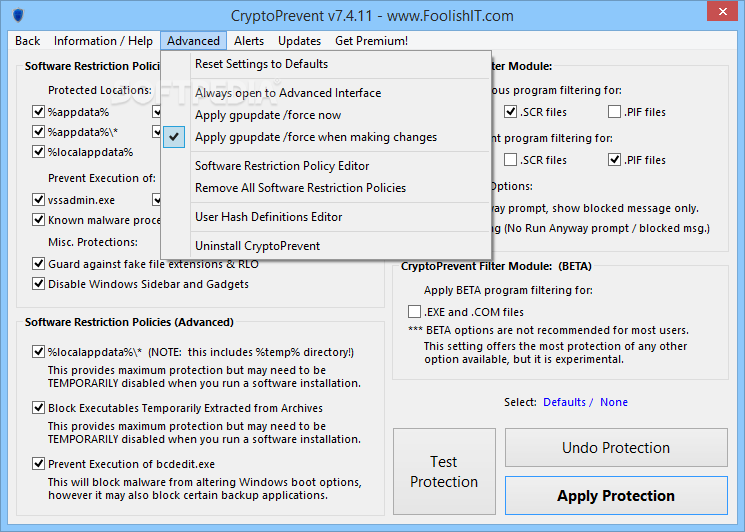Toggle the Known malware processes checkbox
Image resolution: width=745 pixels, height=532 pixels.
tap(38, 220)
